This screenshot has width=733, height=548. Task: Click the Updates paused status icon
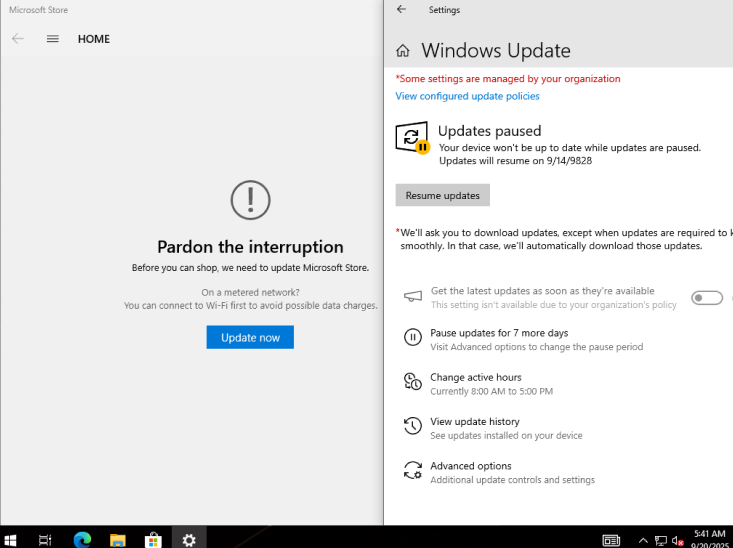pyautogui.click(x=412, y=137)
